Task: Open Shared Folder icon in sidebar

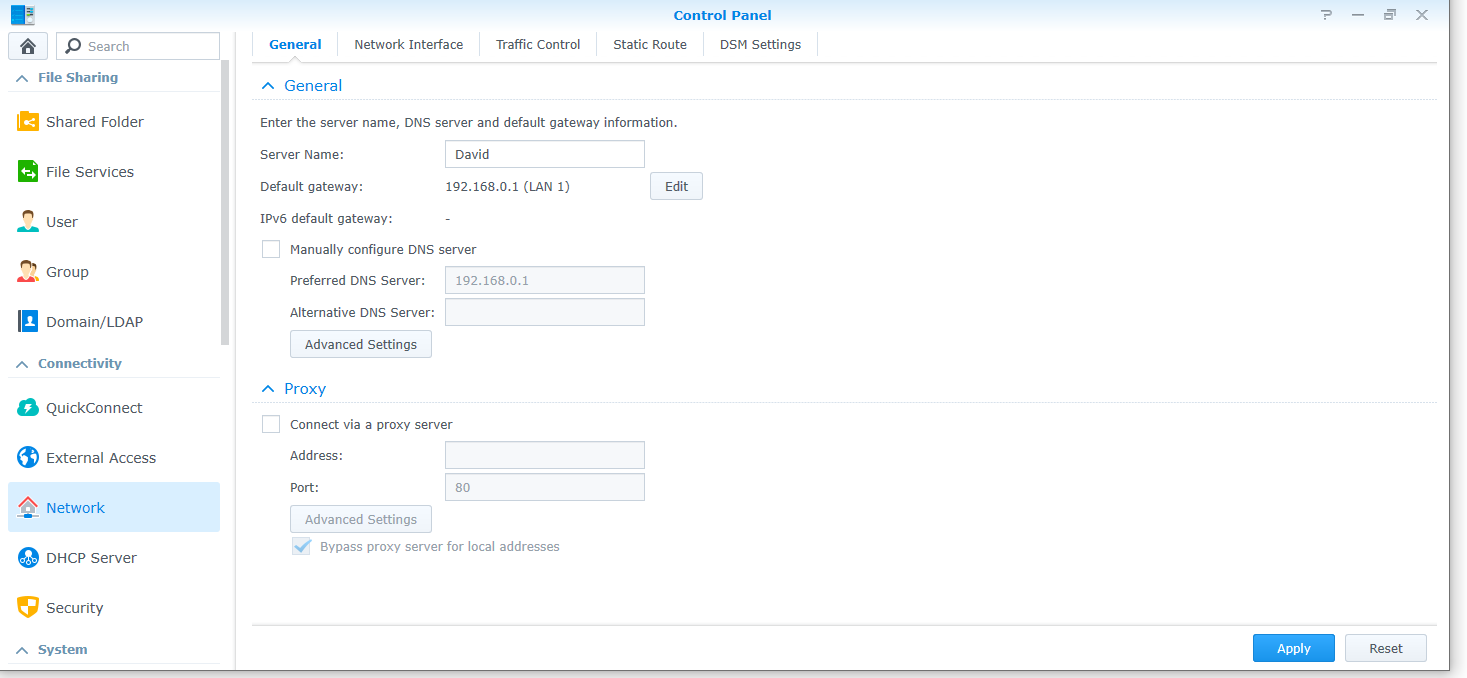Action: [28, 122]
